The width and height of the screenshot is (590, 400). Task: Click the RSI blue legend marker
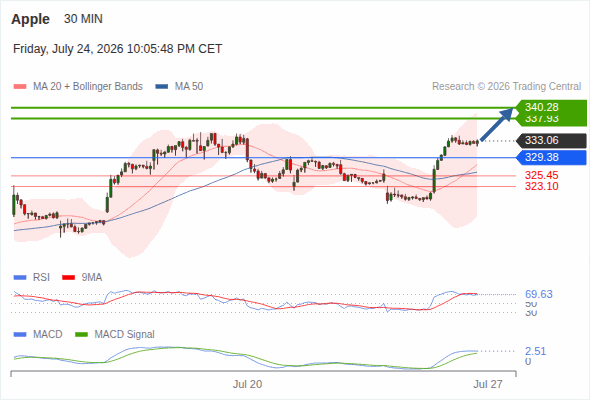coord(20,278)
